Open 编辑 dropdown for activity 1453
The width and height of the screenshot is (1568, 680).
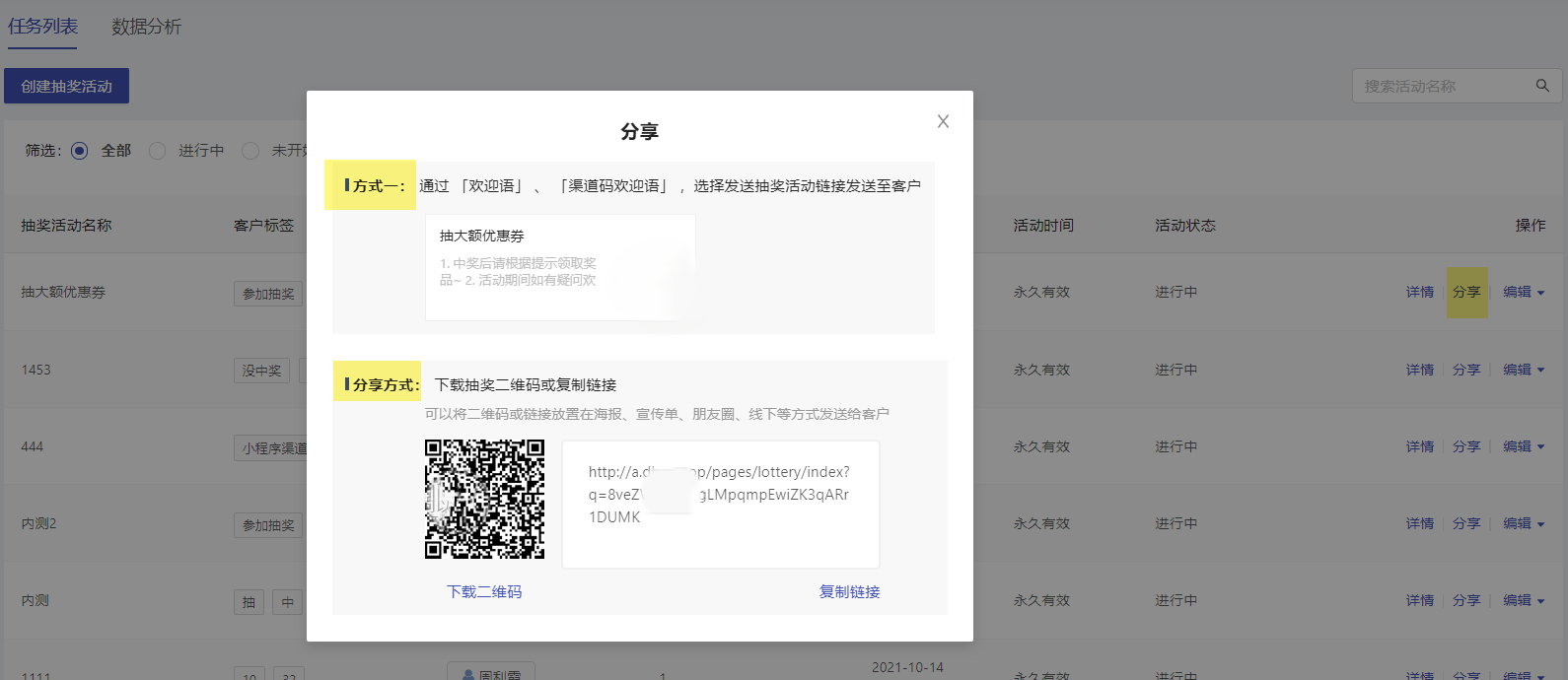pos(1524,370)
